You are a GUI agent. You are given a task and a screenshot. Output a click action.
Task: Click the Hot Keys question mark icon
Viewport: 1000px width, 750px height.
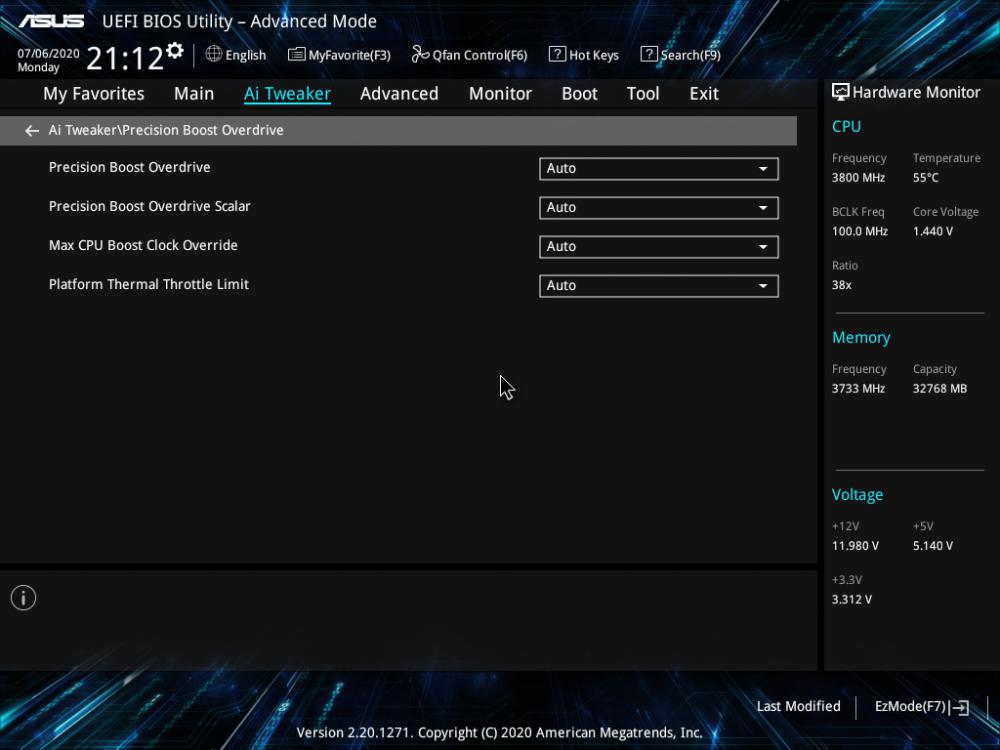click(x=557, y=54)
